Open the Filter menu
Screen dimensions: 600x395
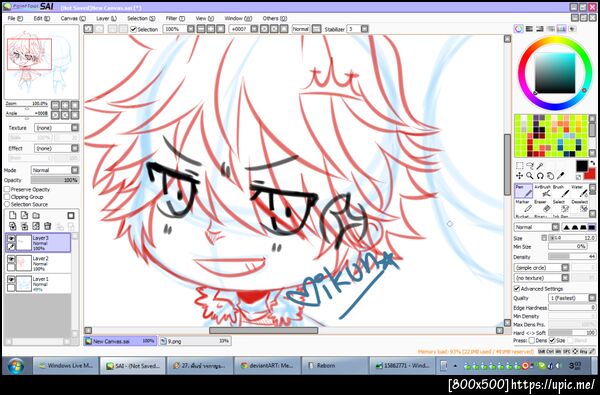tap(175, 18)
